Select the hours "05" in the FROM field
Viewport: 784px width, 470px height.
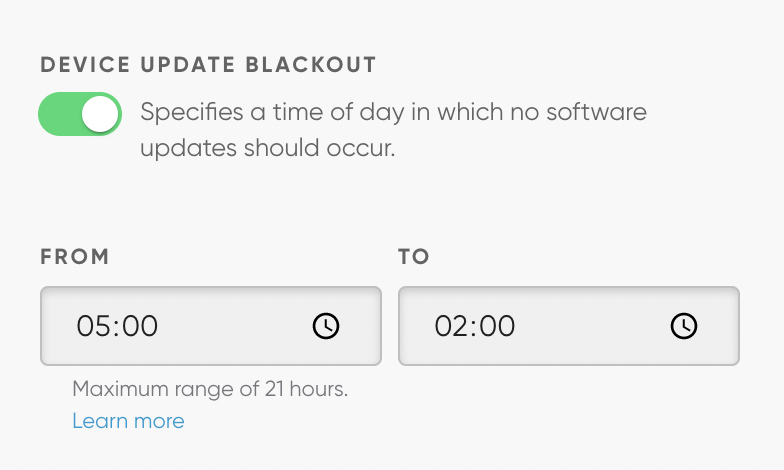[x=91, y=326]
